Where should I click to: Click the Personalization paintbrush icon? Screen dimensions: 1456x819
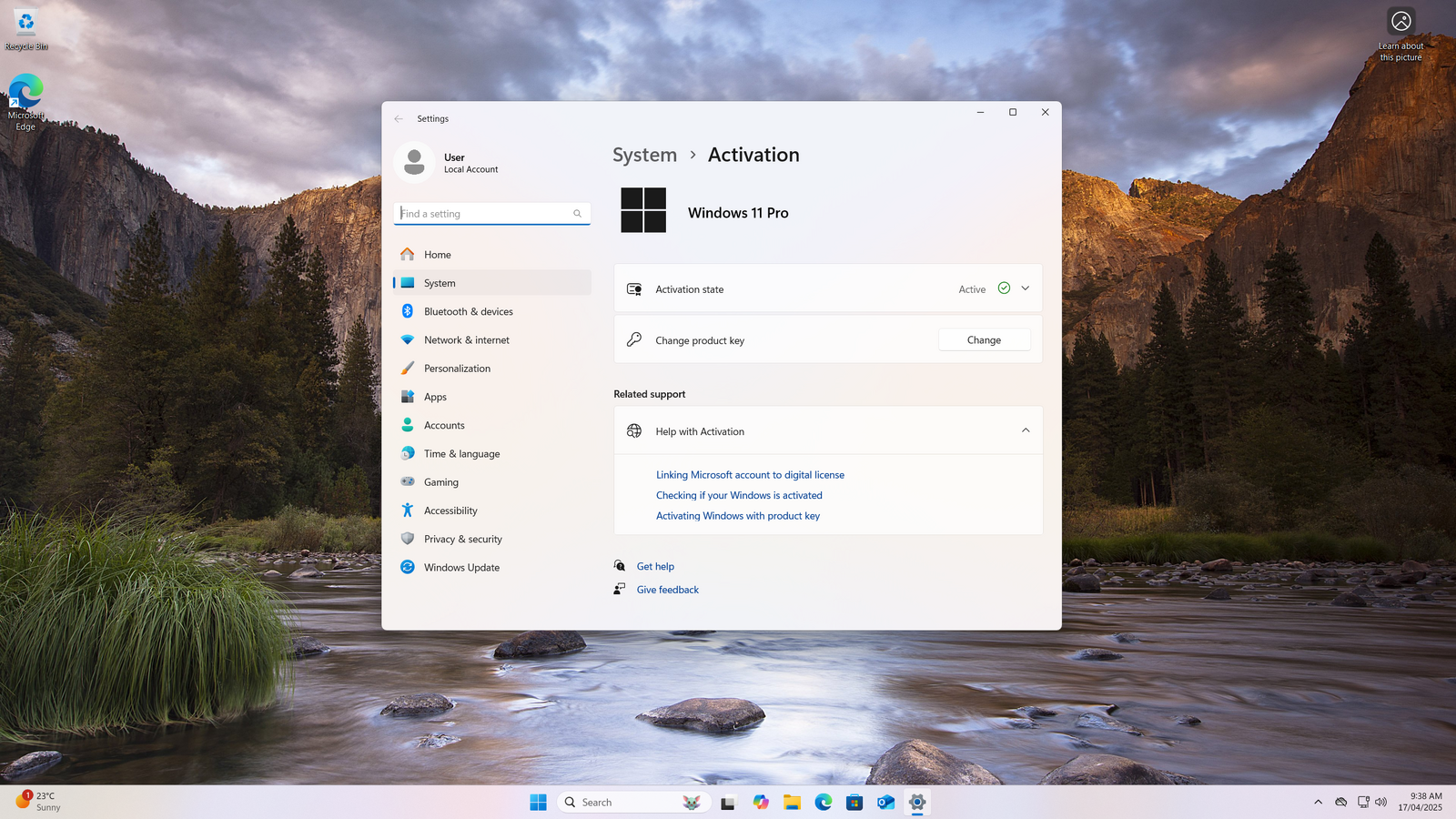[408, 369]
